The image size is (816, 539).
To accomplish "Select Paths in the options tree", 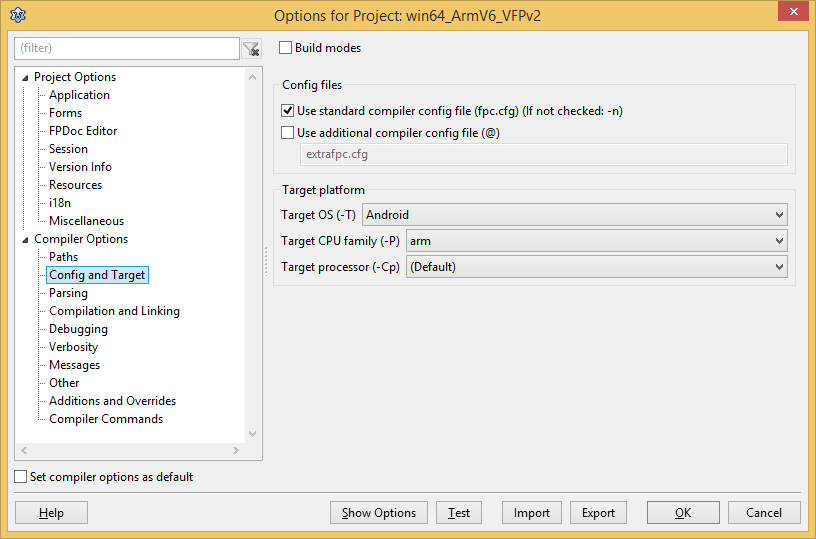I will (x=63, y=257).
